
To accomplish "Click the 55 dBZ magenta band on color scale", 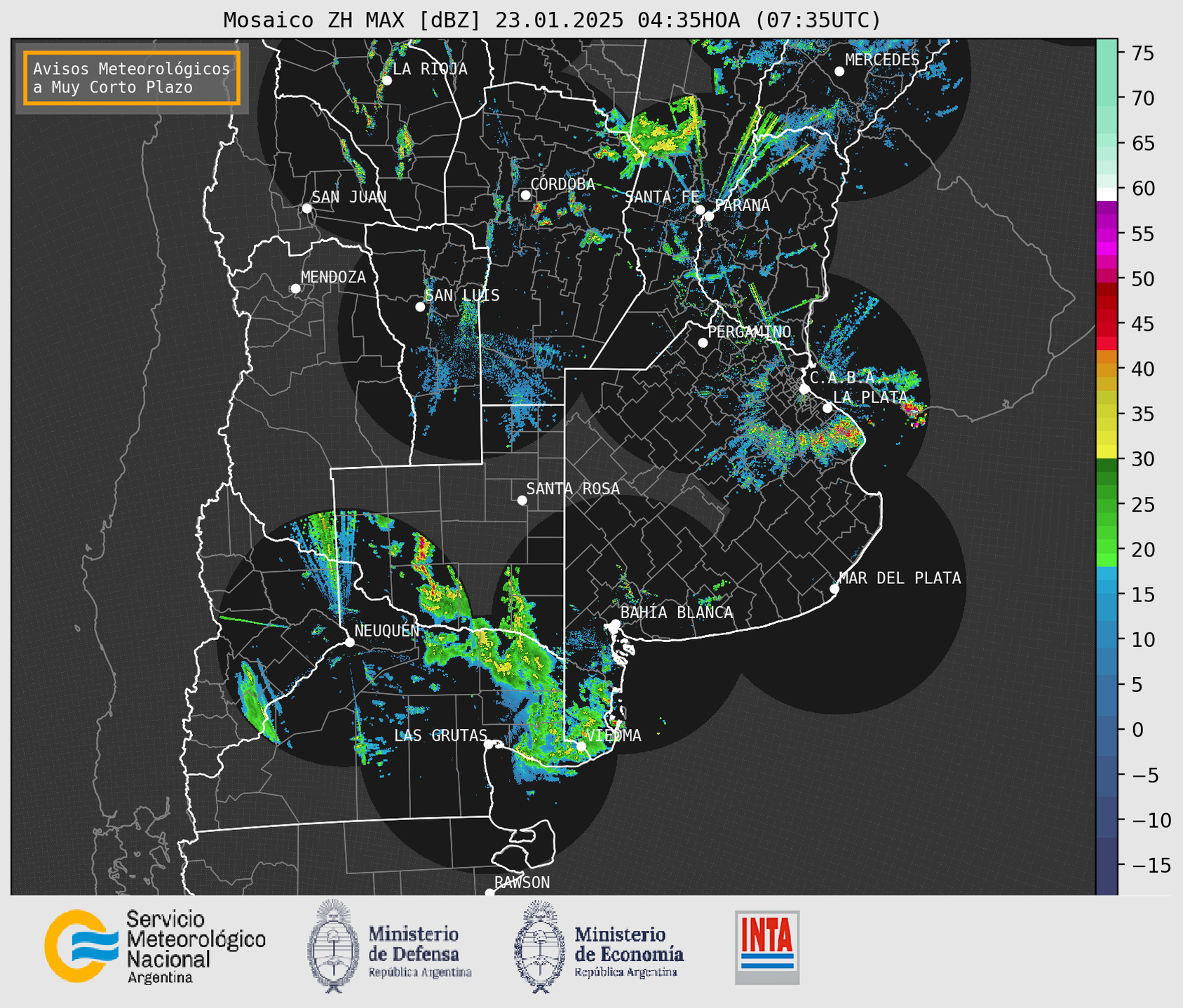I will click(x=1107, y=233).
